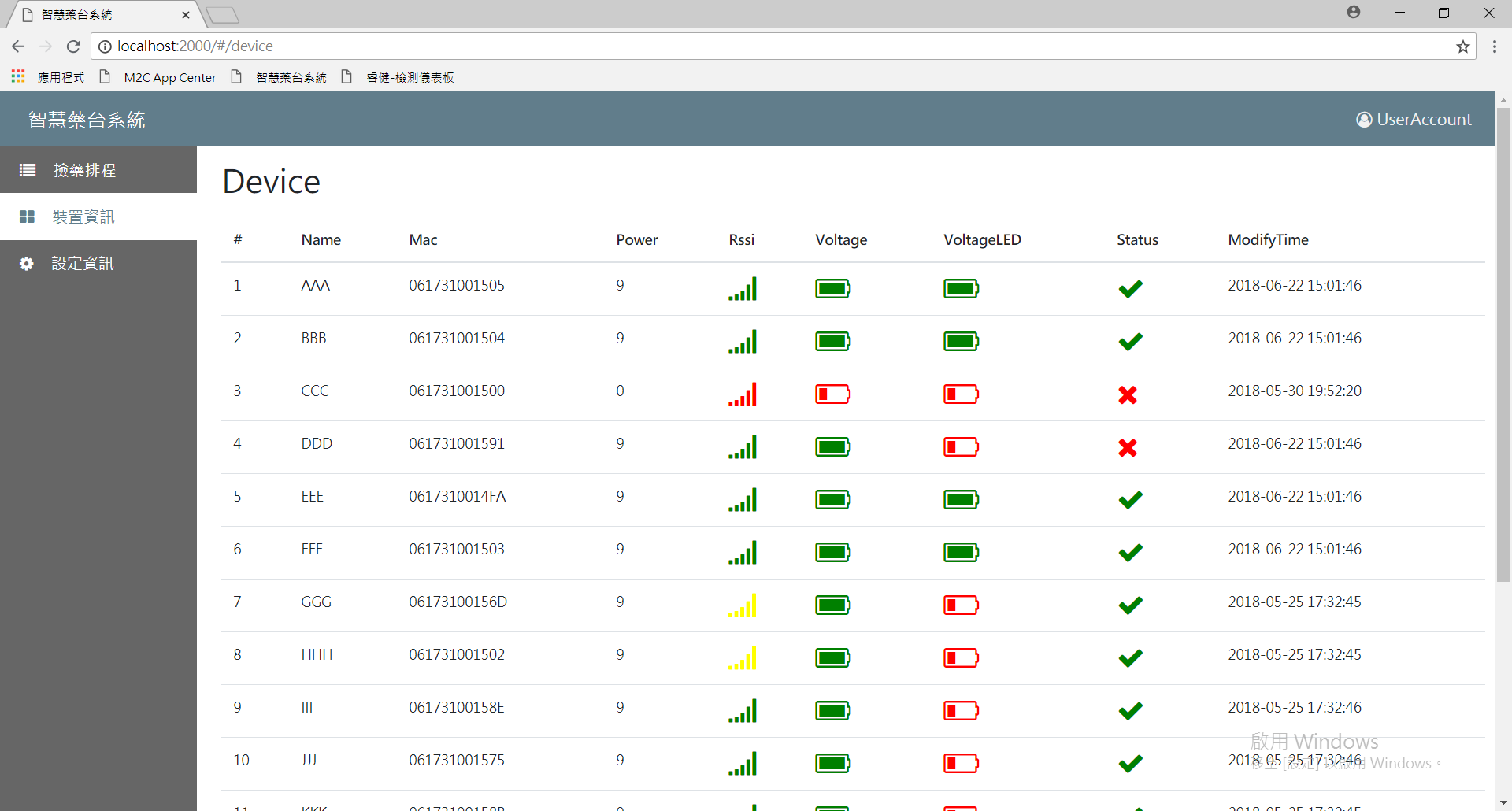Click the Mac column header
This screenshot has width=1512, height=811.
tap(423, 239)
